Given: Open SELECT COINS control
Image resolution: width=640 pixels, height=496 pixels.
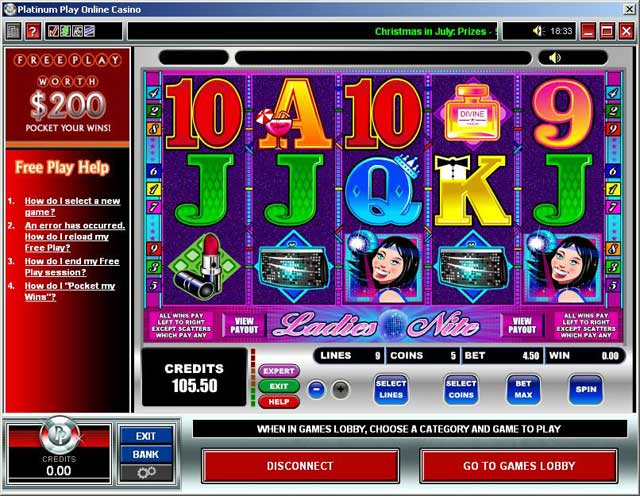Looking at the screenshot, I should point(461,389).
